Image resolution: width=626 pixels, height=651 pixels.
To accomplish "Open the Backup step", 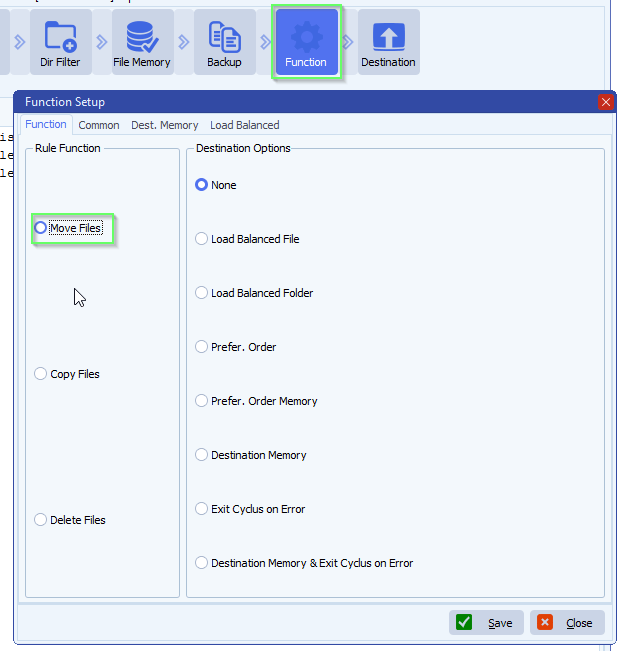I will click(x=225, y=42).
